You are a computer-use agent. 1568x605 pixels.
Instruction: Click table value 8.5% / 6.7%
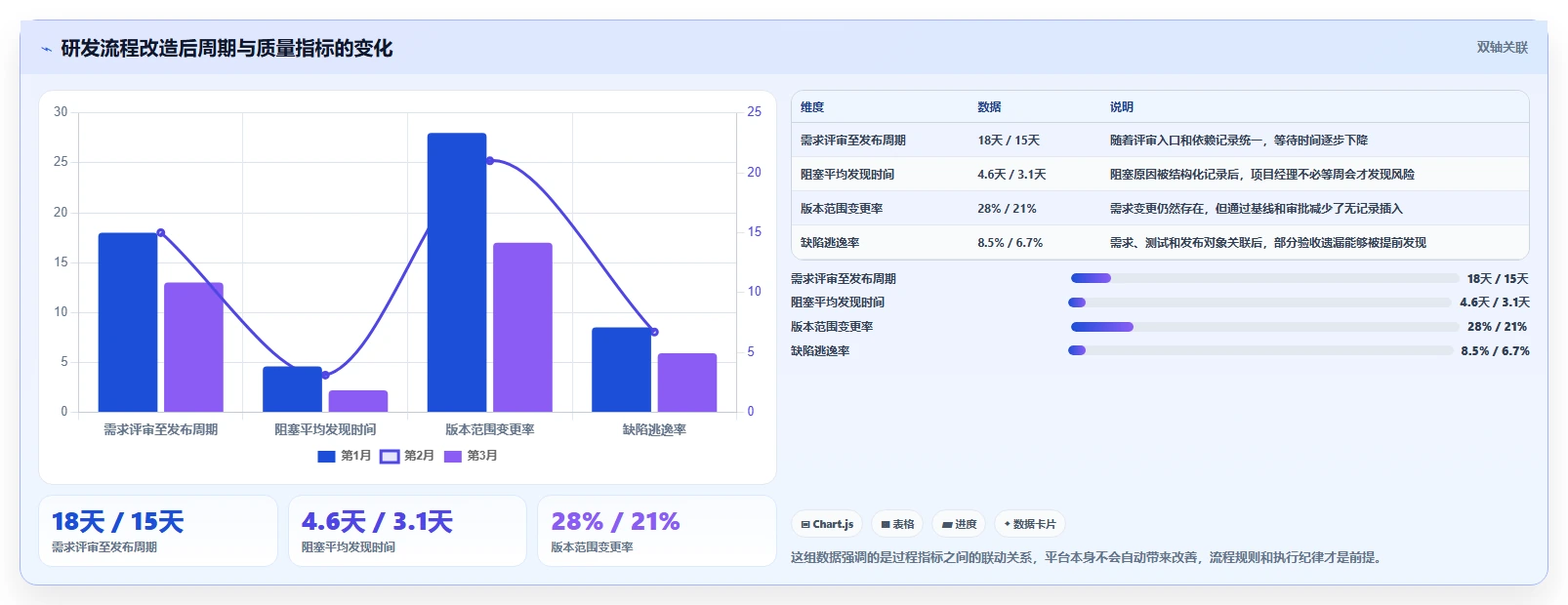[x=1010, y=243]
